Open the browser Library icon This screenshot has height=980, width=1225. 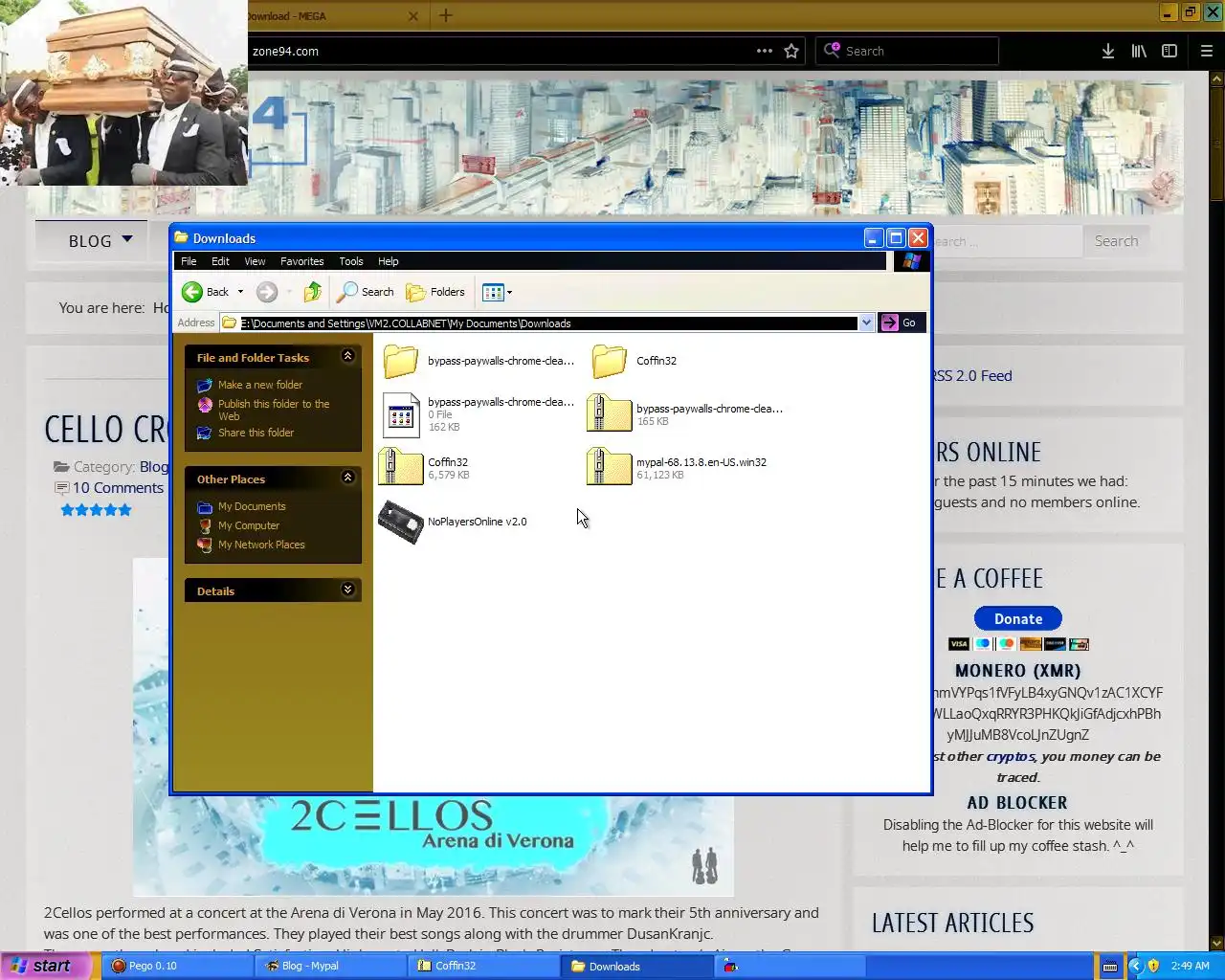click(1139, 51)
